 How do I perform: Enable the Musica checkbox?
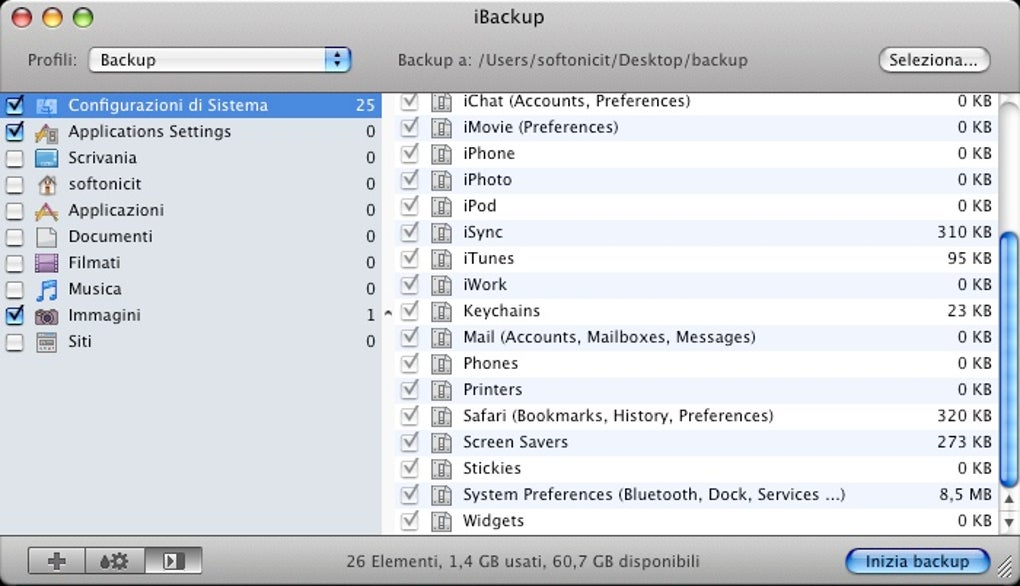pyautogui.click(x=14, y=290)
